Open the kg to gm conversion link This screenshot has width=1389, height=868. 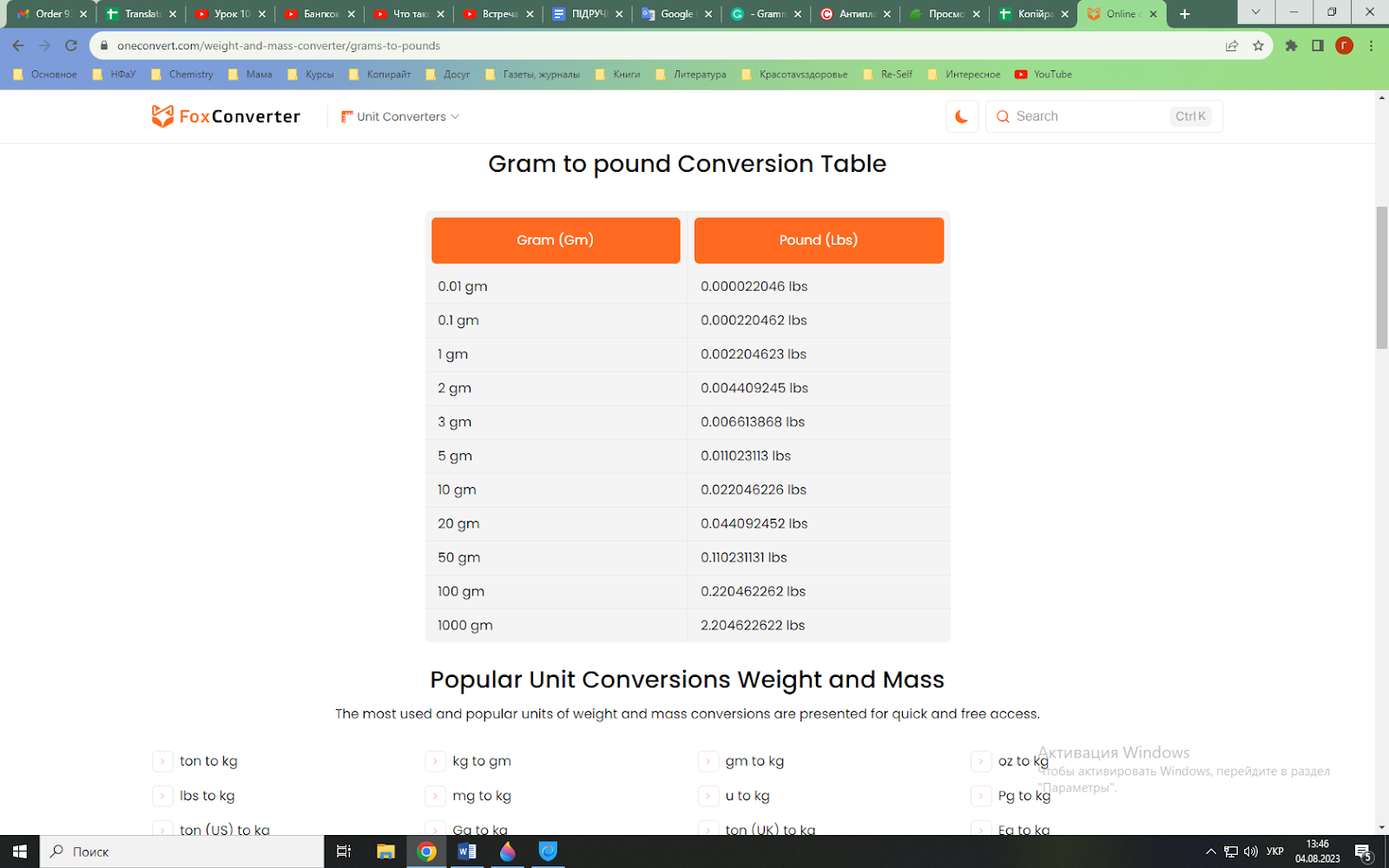(x=482, y=761)
